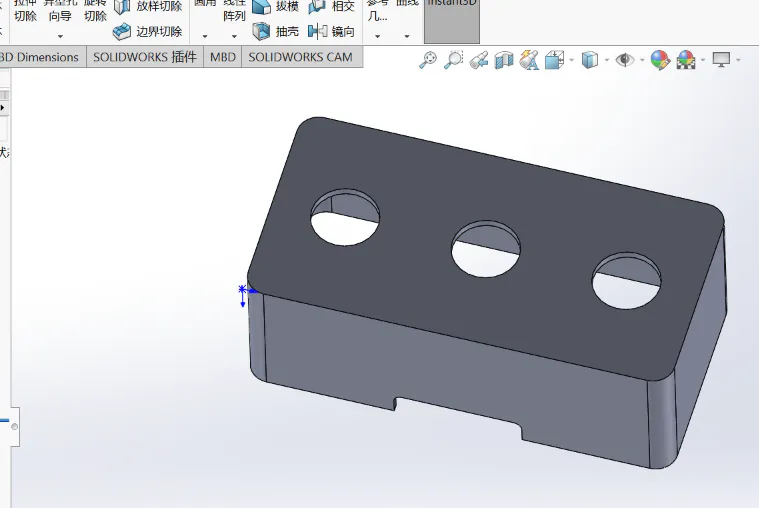Click the Lofted Cut (放样切除) icon
Image resolution: width=759 pixels, height=508 pixels.
coord(122,6)
